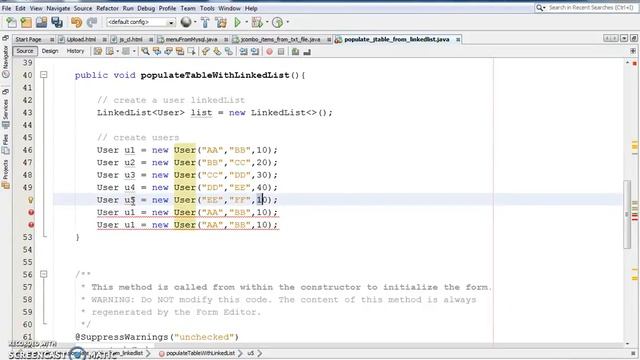This screenshot has height=360, width=640.
Task: Open the Tools menu
Action: (x=207, y=8)
